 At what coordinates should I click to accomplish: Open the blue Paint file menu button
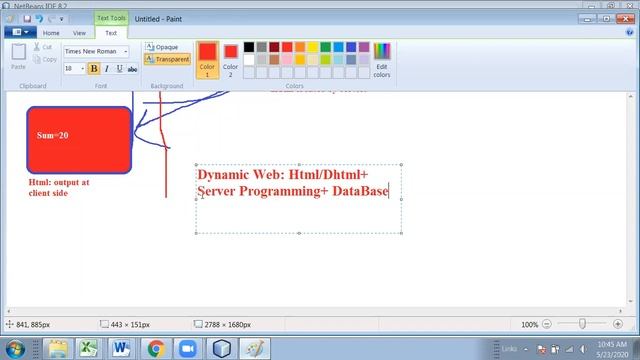[x=20, y=32]
